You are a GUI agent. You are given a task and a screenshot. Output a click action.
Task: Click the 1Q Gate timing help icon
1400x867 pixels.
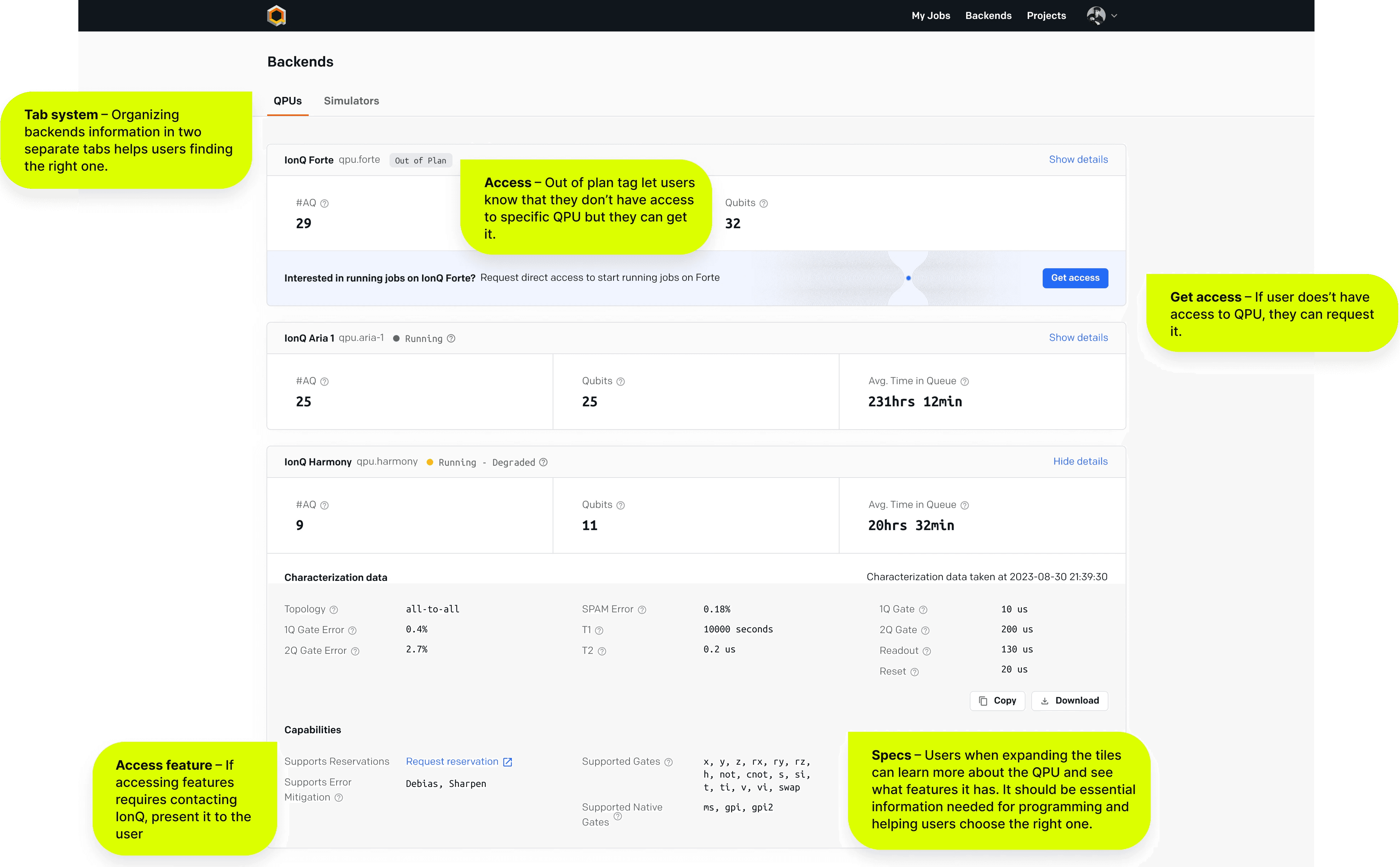pos(923,609)
